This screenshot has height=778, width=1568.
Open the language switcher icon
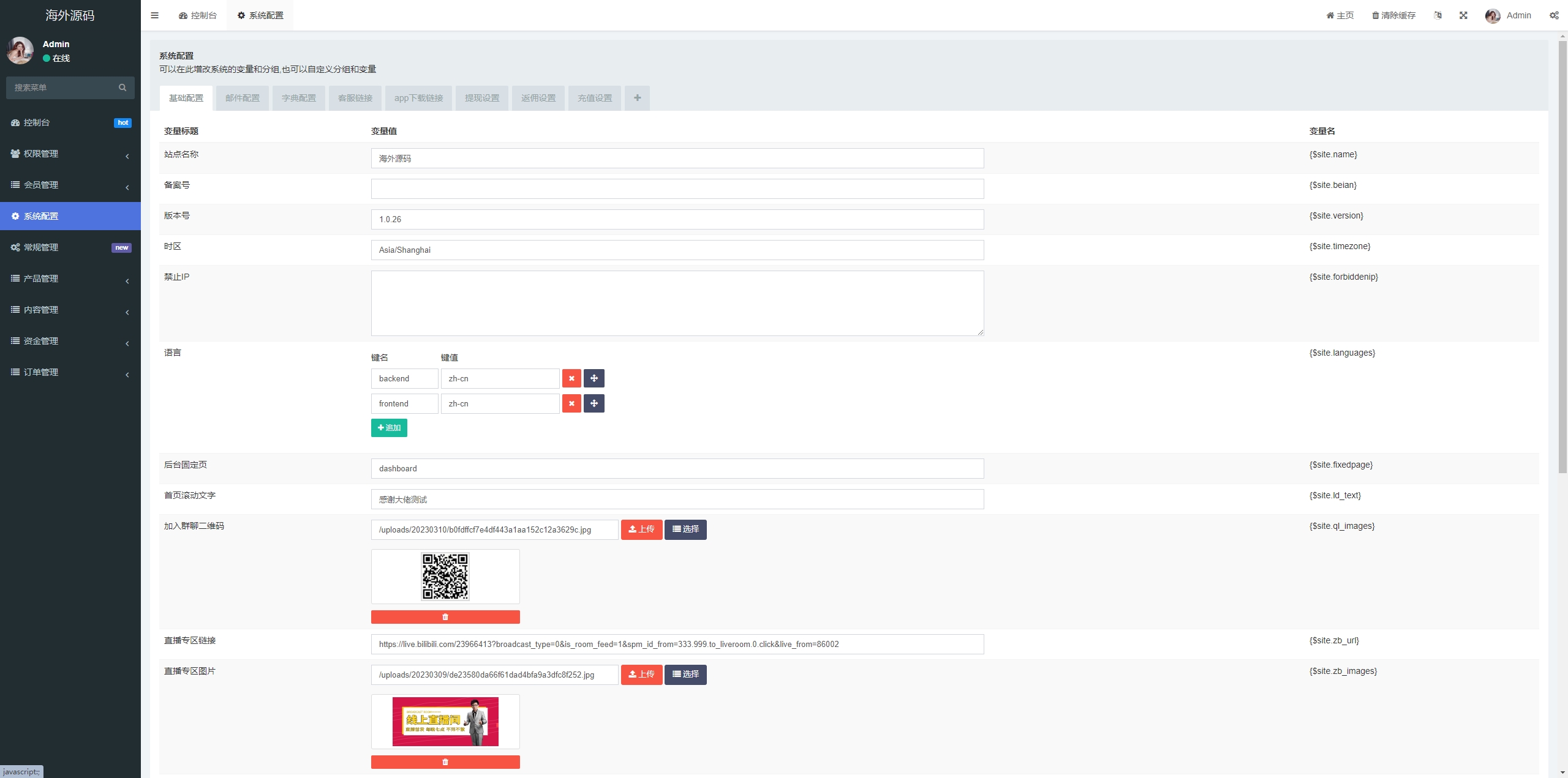pos(1438,15)
